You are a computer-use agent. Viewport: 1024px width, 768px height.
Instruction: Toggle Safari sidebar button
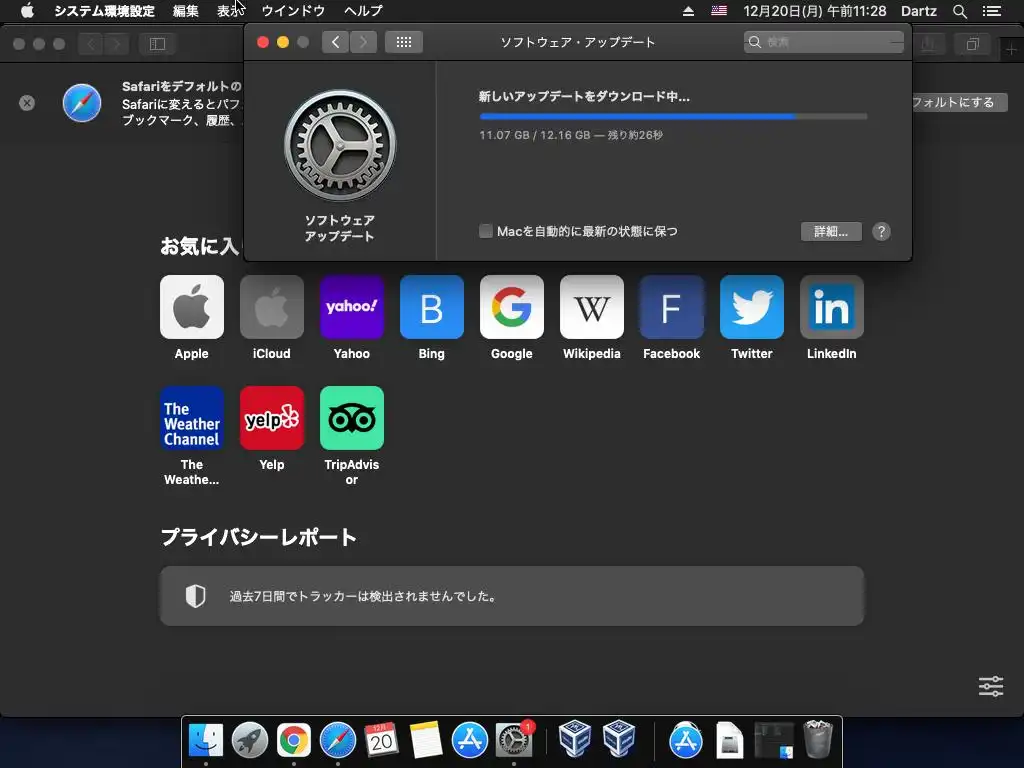[157, 44]
